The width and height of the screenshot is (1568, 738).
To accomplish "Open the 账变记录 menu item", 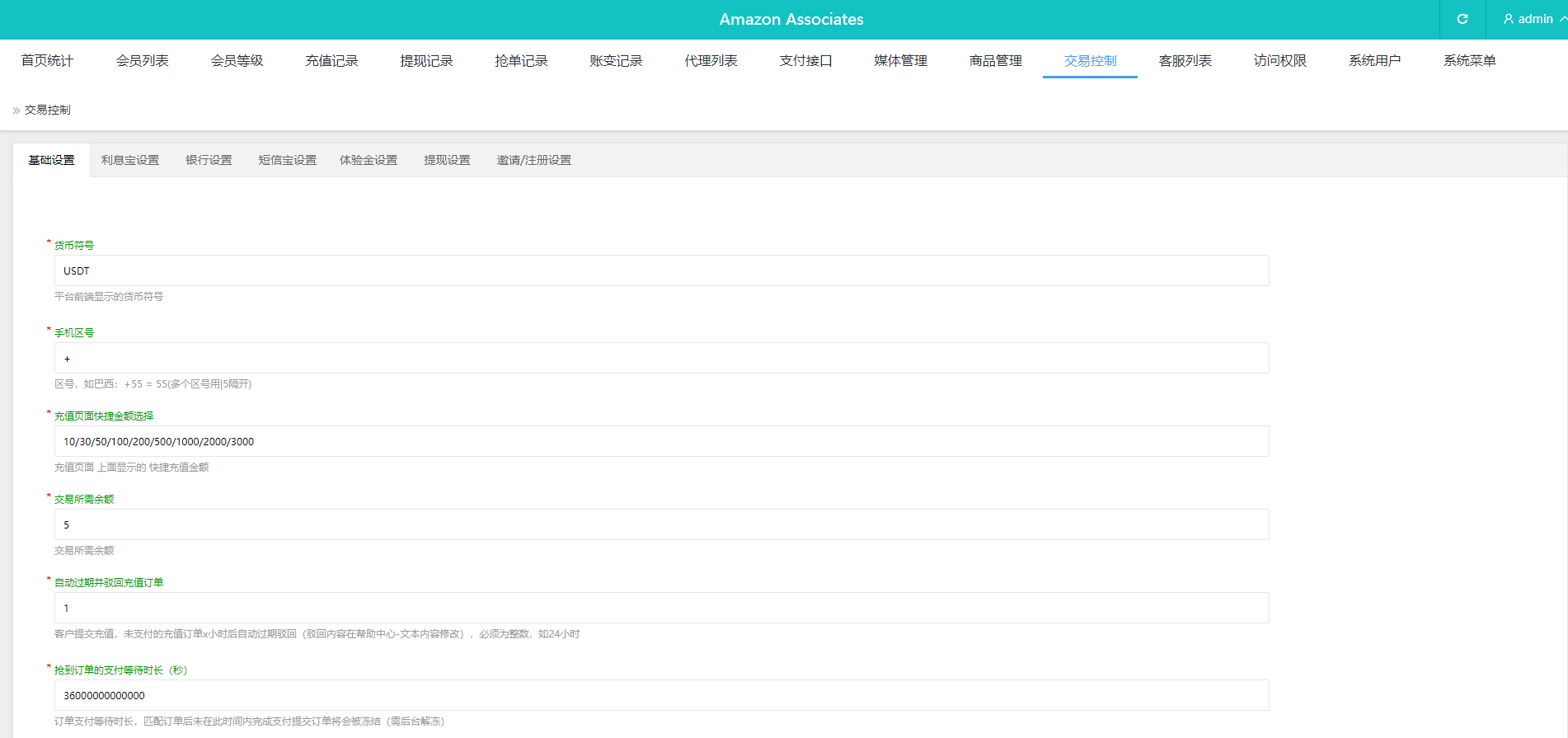I will click(616, 60).
